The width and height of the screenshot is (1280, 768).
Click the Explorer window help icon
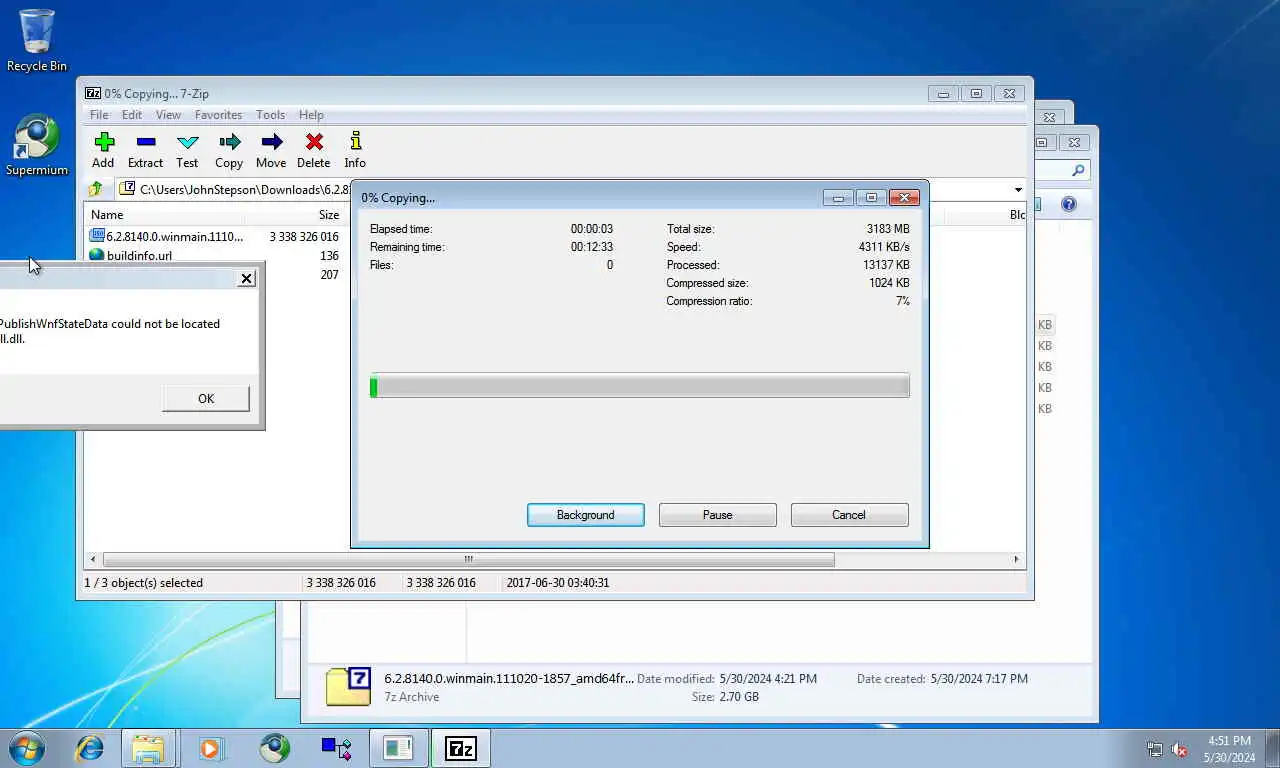pos(1069,204)
